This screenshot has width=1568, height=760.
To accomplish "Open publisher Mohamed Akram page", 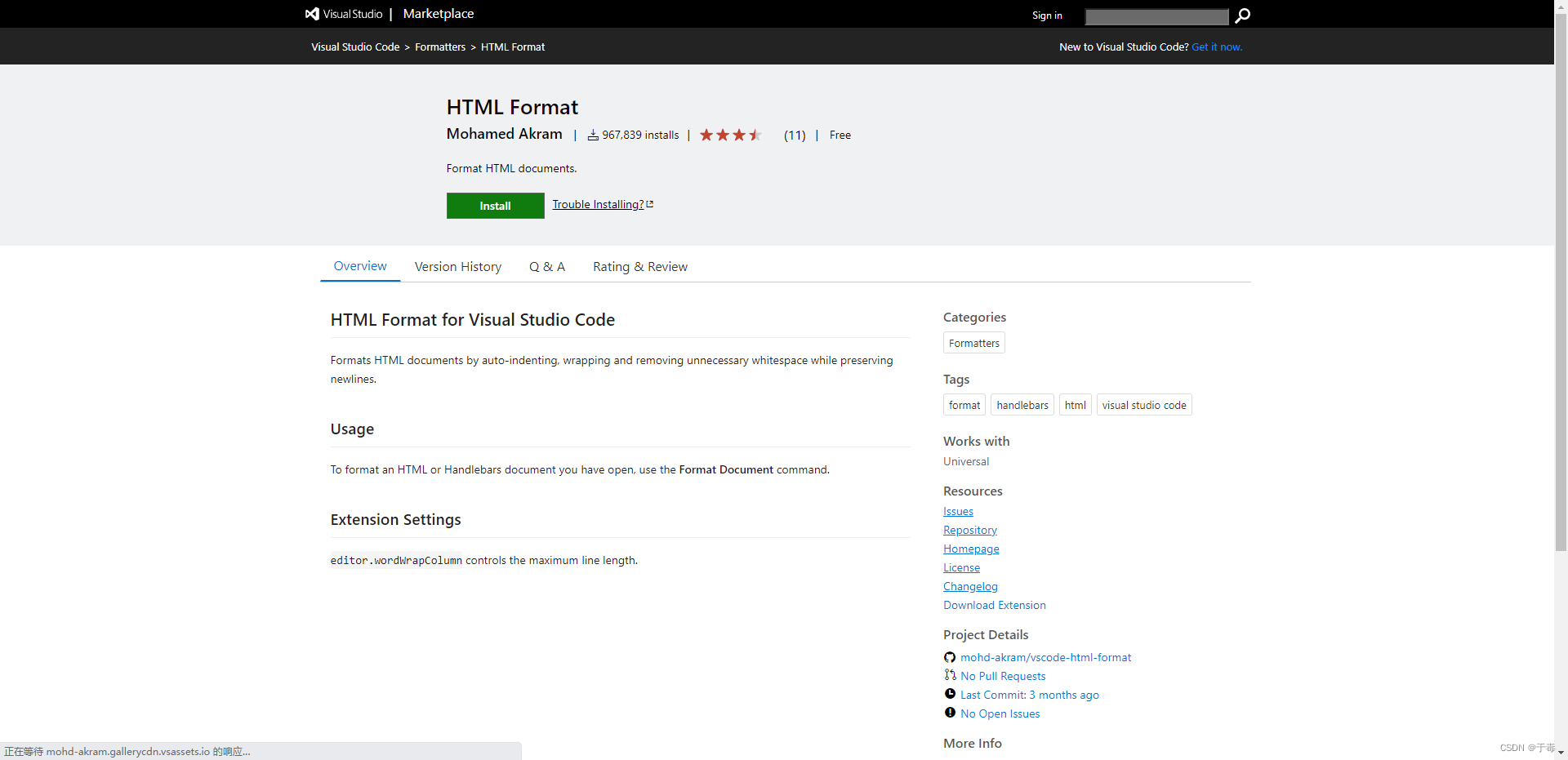I will pos(504,134).
